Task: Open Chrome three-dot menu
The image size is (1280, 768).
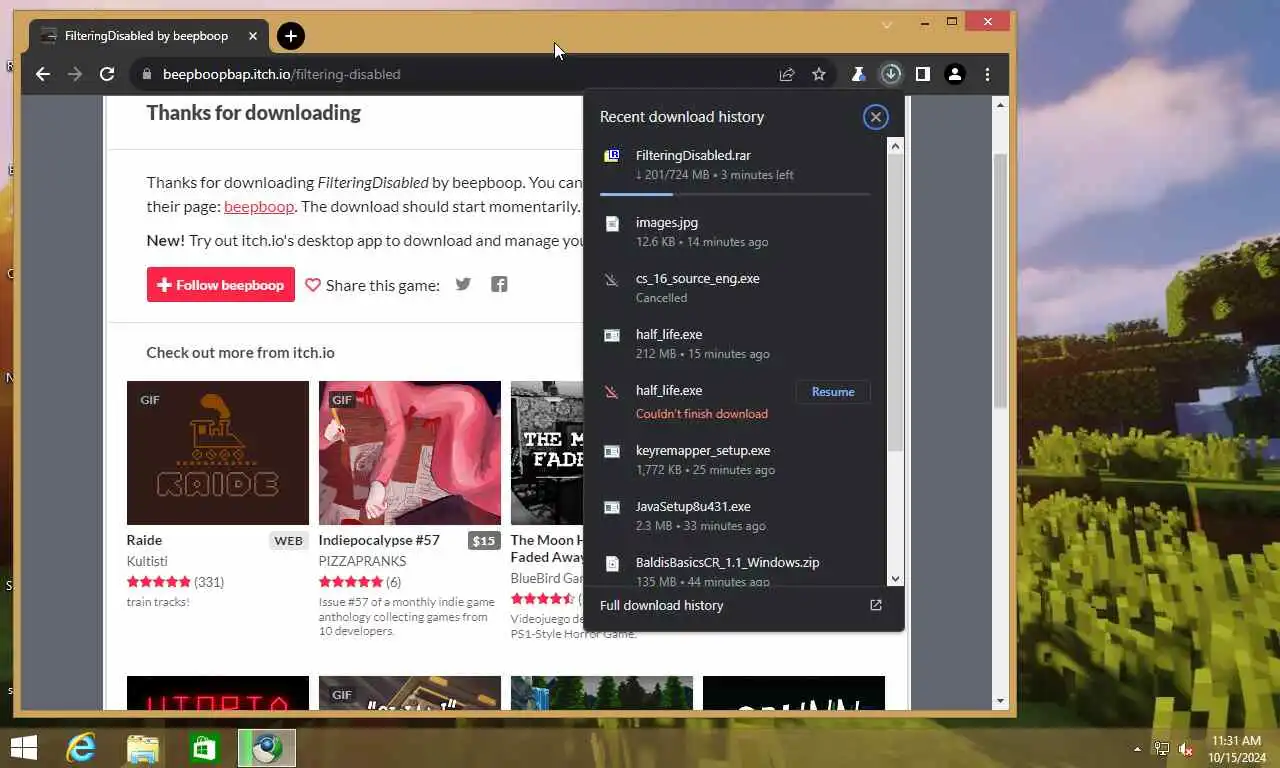Action: tap(987, 74)
